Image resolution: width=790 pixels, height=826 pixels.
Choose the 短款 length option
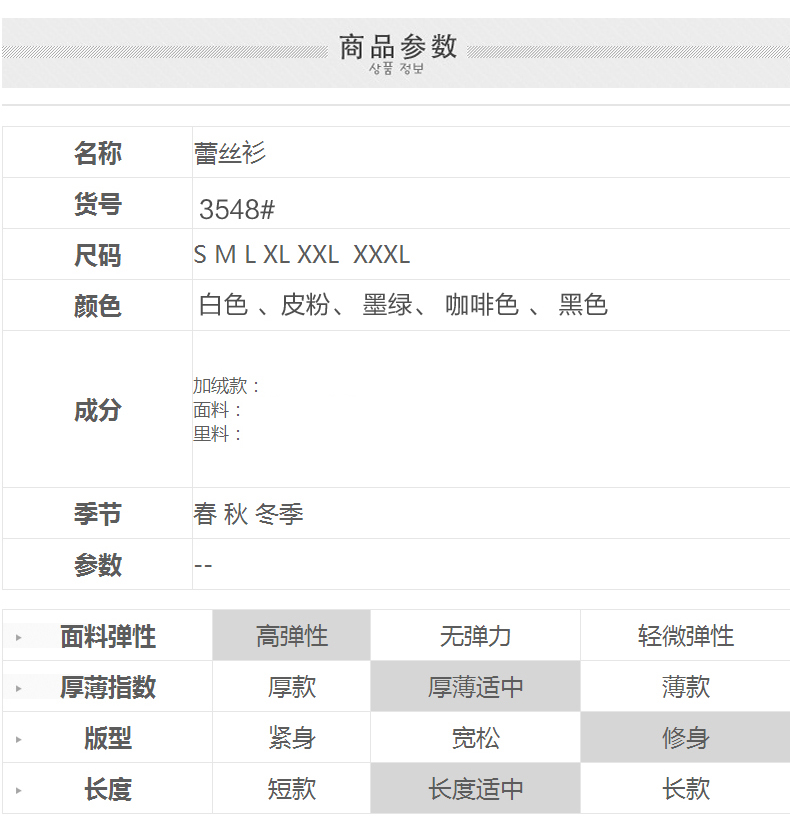point(291,789)
